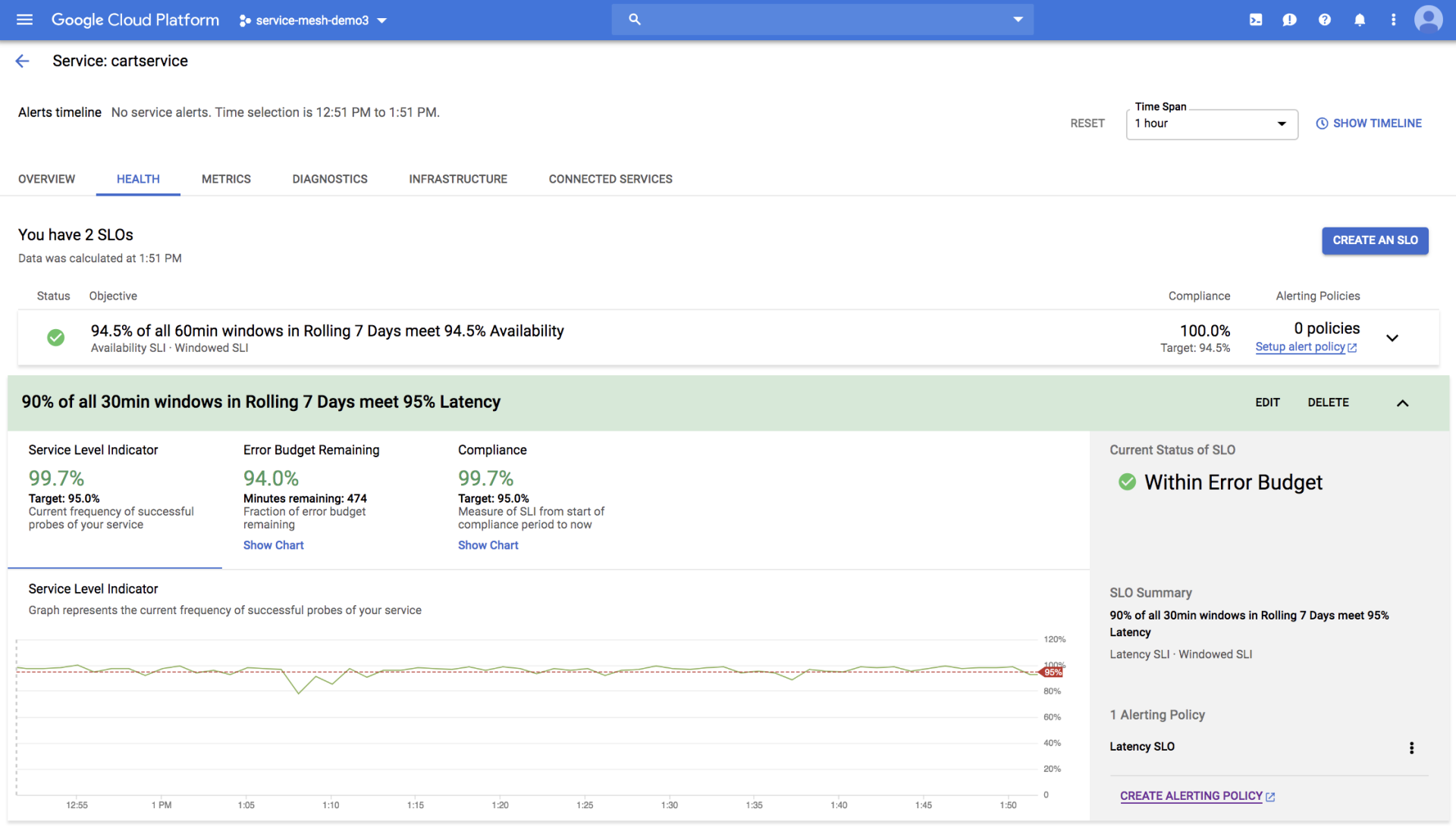Click the 95% threshold marker on the chart
The image size is (1456, 831).
click(x=1052, y=673)
